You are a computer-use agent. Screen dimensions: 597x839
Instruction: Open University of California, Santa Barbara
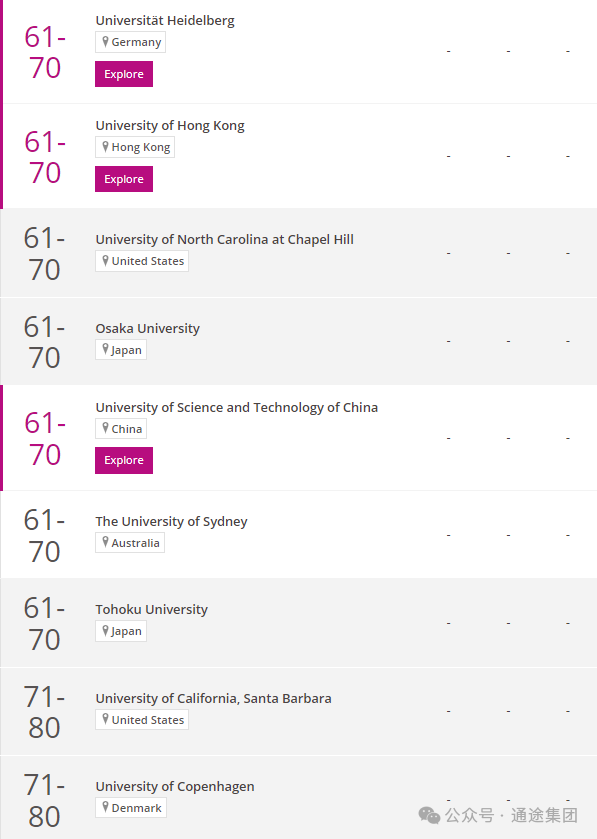click(213, 698)
